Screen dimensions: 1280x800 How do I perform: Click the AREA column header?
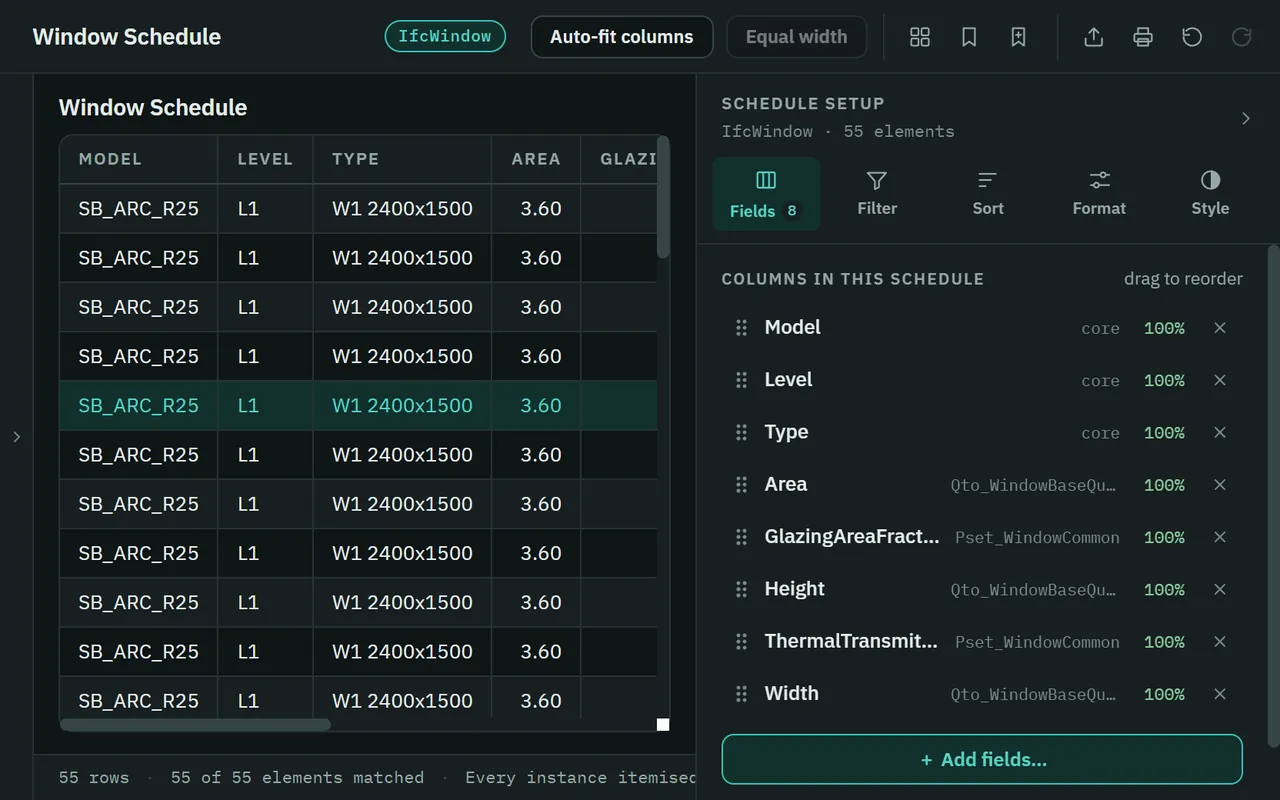536,159
